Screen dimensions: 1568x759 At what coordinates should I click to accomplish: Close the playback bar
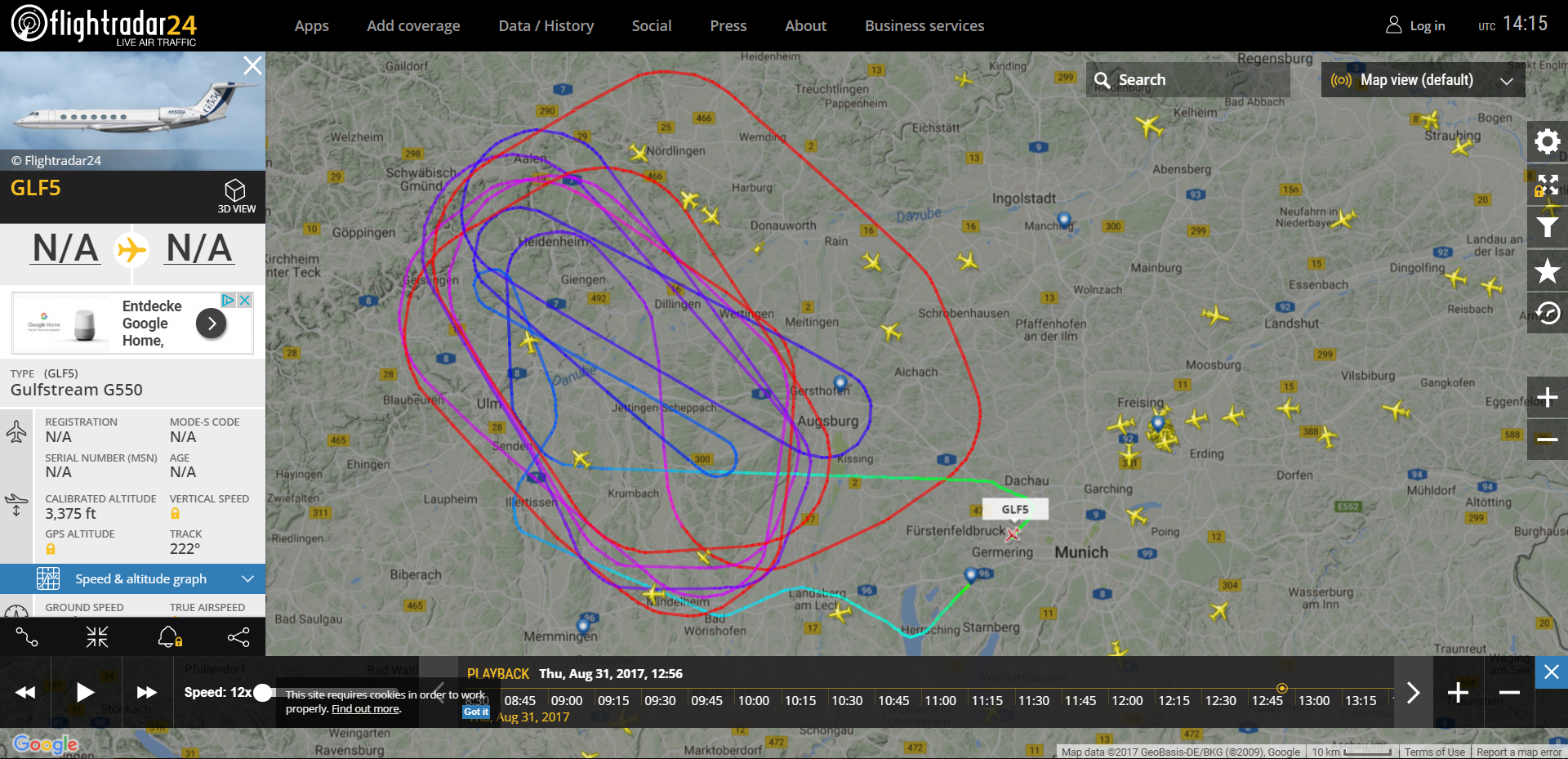(x=1551, y=672)
